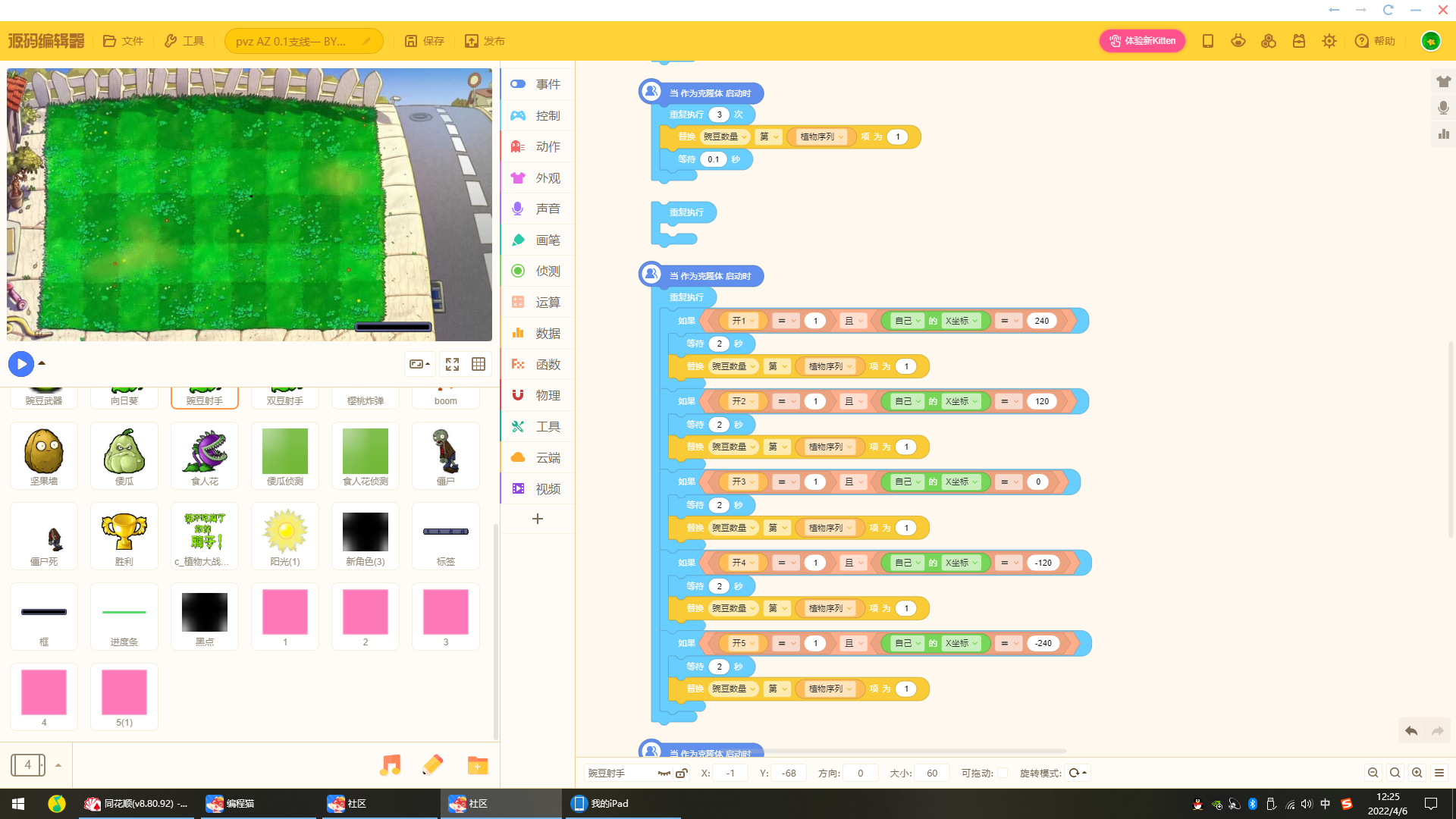Click the cat-face icon in the top bar

point(1238,41)
